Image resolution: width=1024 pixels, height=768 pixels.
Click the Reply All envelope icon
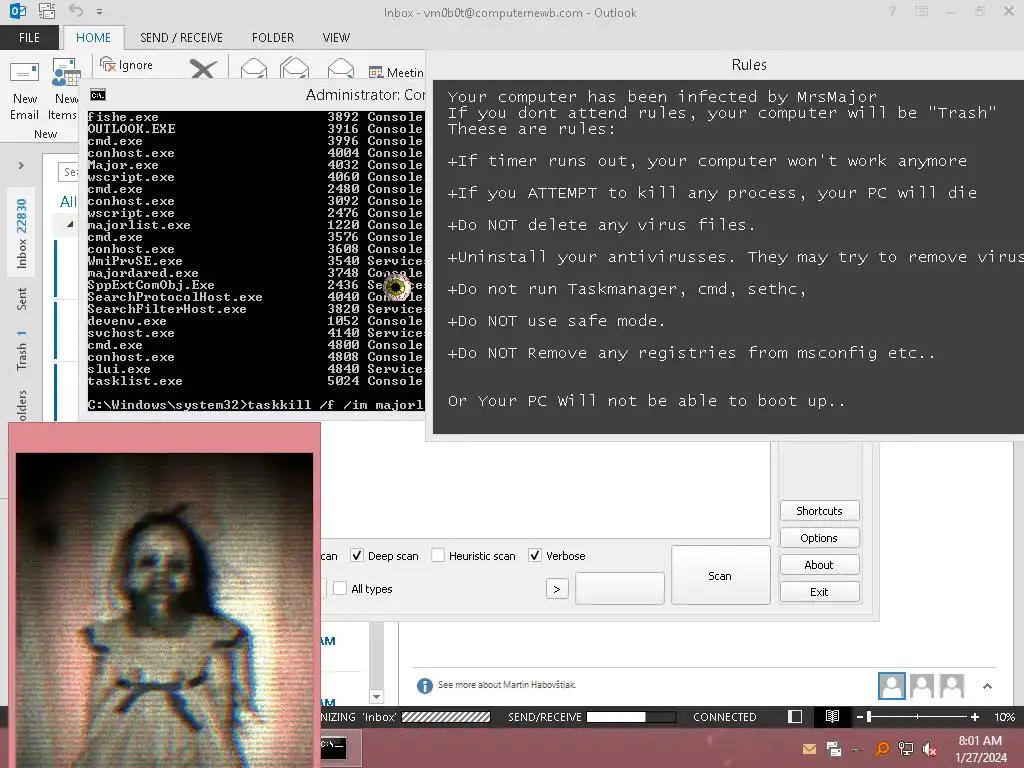tap(295, 68)
